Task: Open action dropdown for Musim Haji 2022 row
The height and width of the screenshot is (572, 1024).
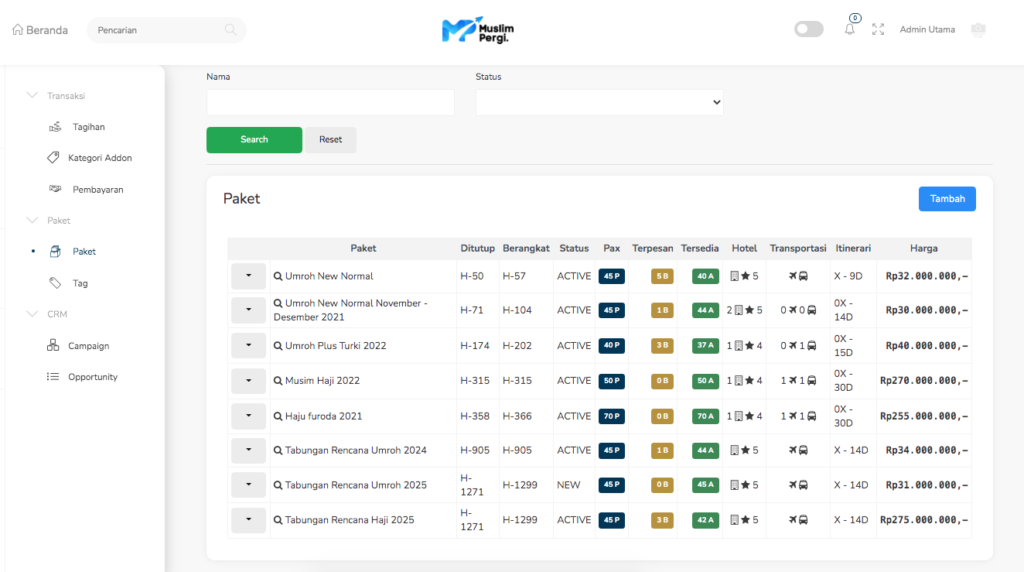Action: 248,381
